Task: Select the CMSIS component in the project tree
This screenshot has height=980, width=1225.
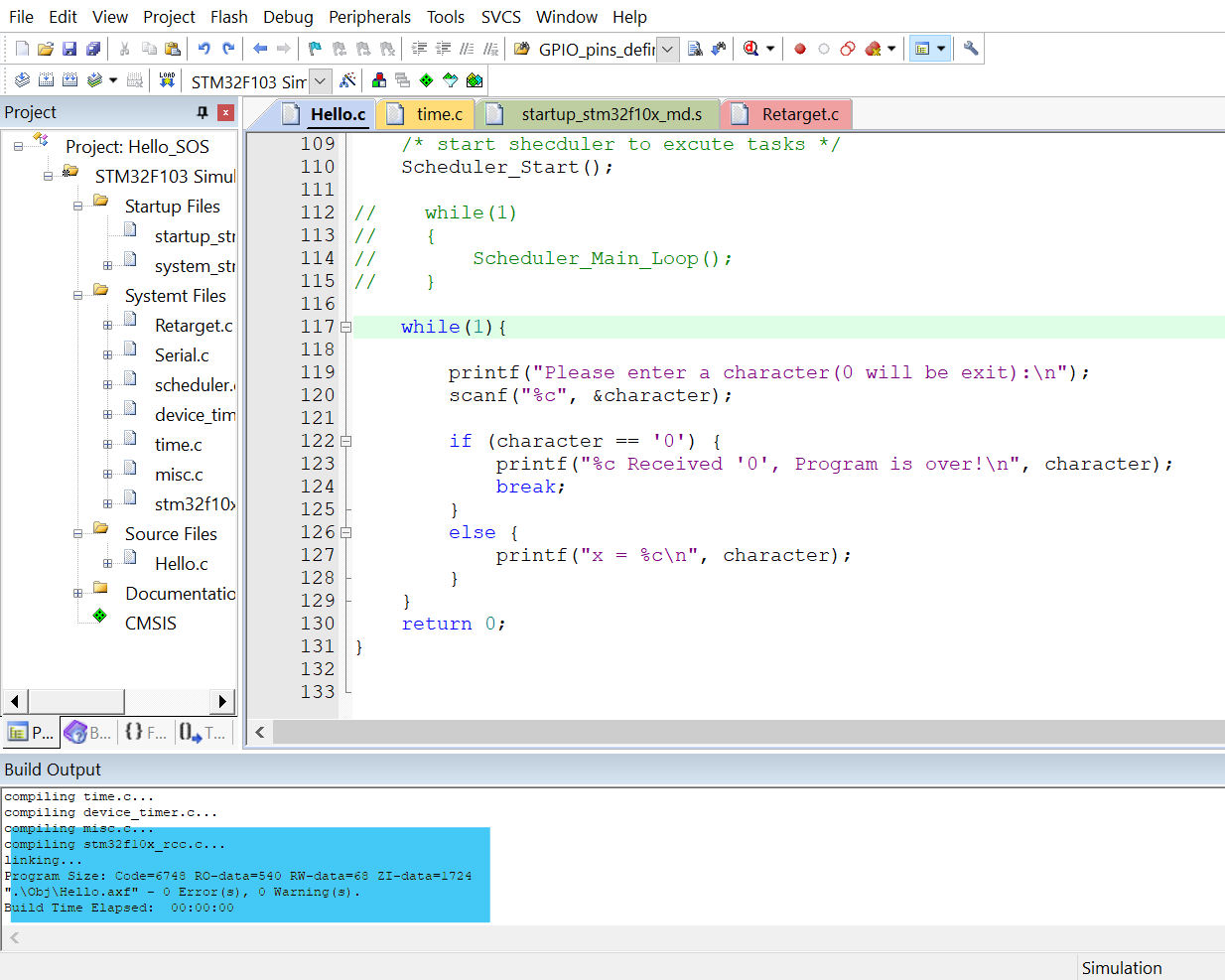Action: coord(151,623)
